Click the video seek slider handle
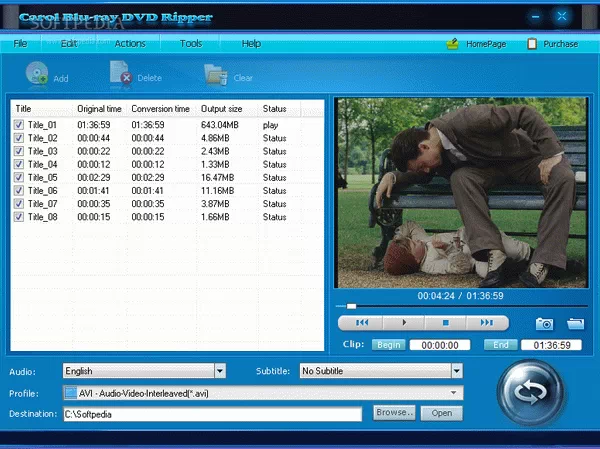This screenshot has height=449, width=600. coord(351,306)
